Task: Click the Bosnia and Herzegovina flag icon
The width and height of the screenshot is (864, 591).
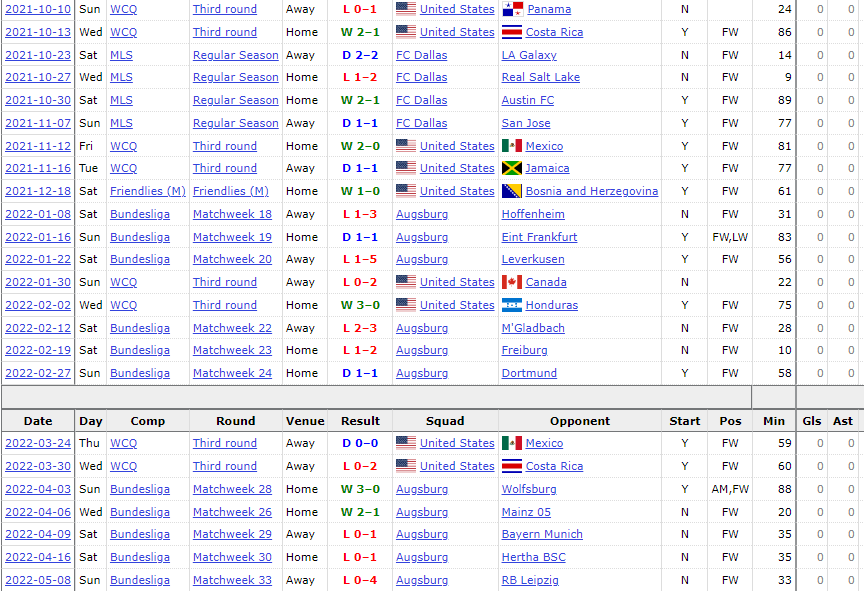Action: pyautogui.click(x=512, y=191)
